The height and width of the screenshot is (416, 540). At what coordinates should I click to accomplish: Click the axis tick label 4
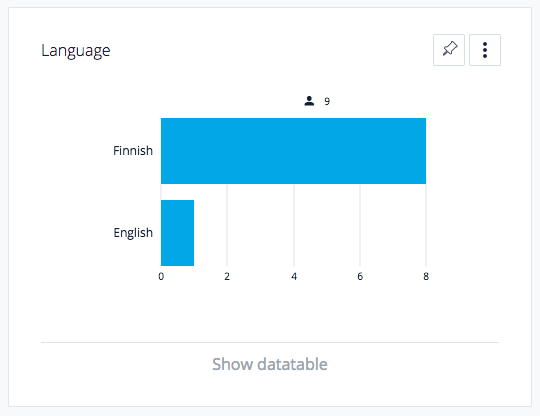point(294,277)
